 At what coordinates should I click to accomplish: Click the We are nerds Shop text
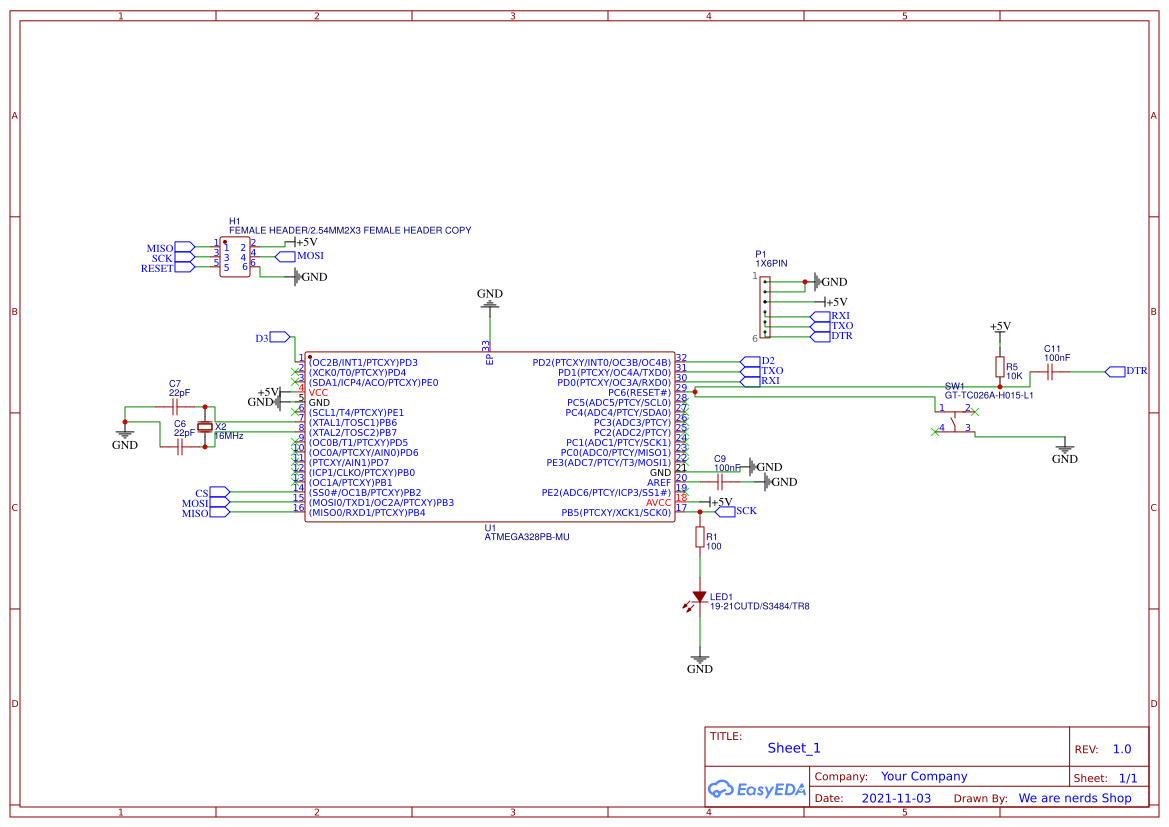pyautogui.click(x=1075, y=798)
